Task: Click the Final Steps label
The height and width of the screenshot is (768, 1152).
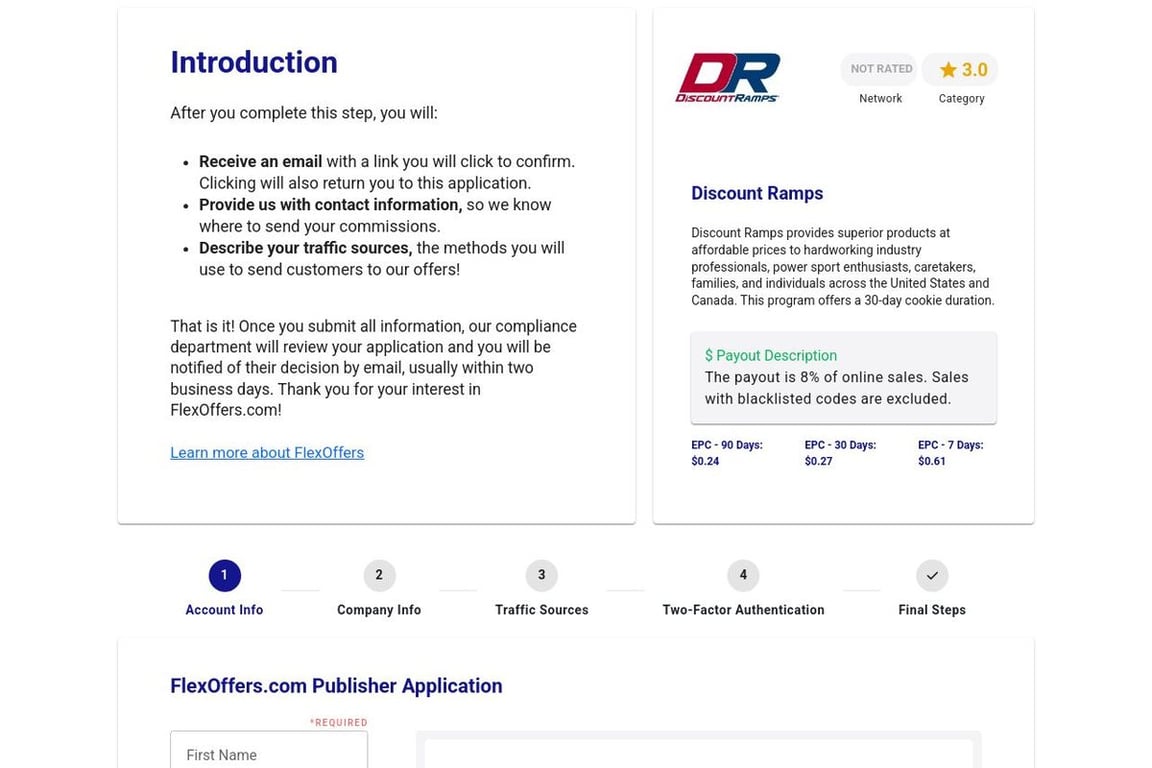Action: [x=932, y=610]
